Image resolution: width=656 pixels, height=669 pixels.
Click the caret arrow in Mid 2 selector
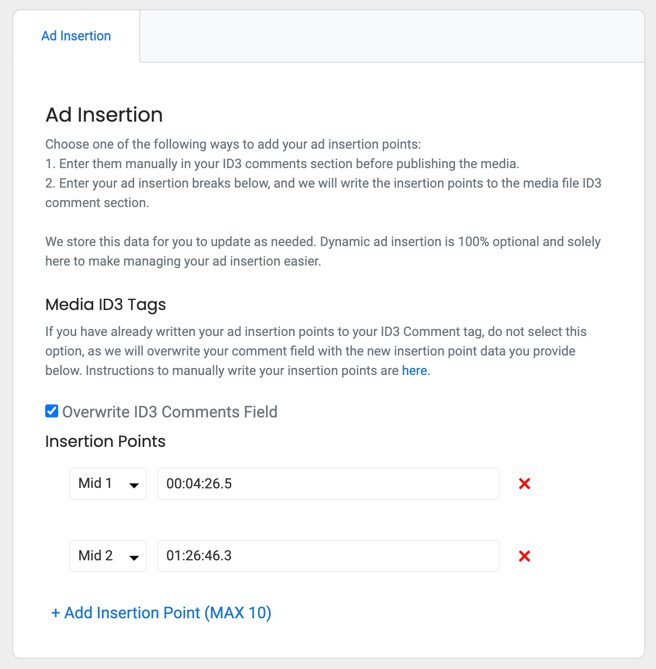pos(134,558)
